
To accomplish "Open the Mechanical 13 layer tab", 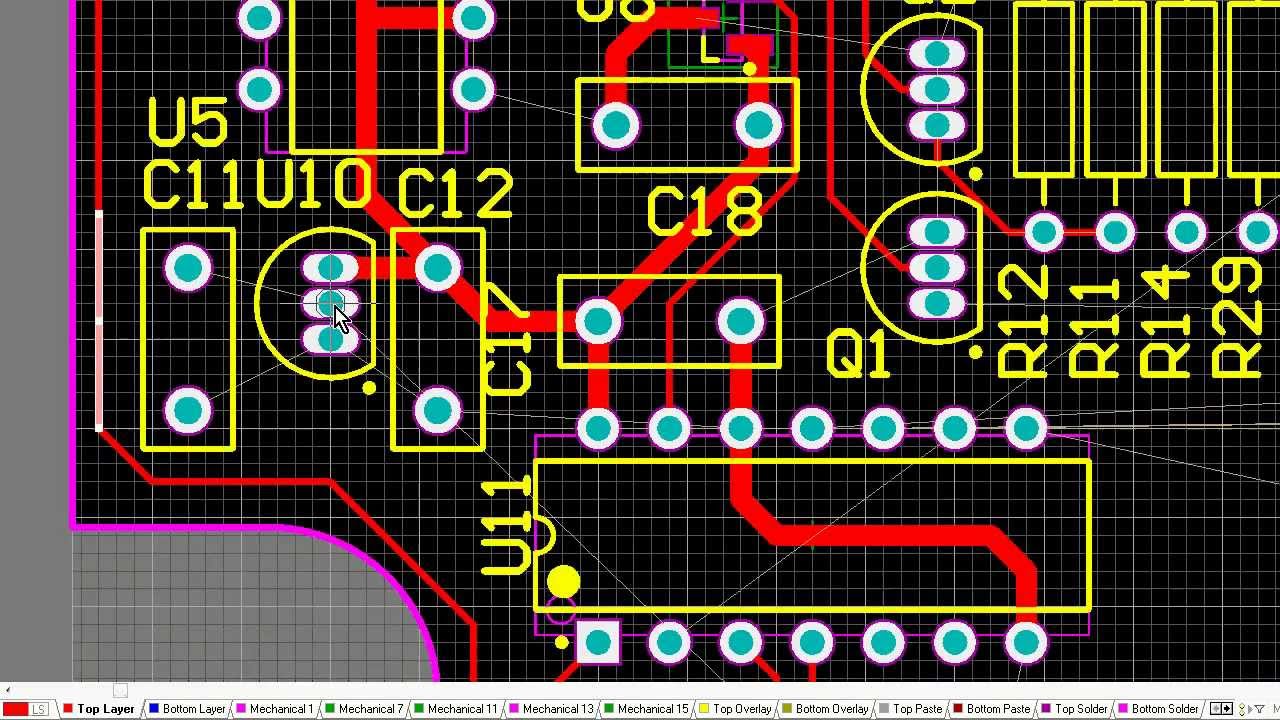I will (550, 709).
